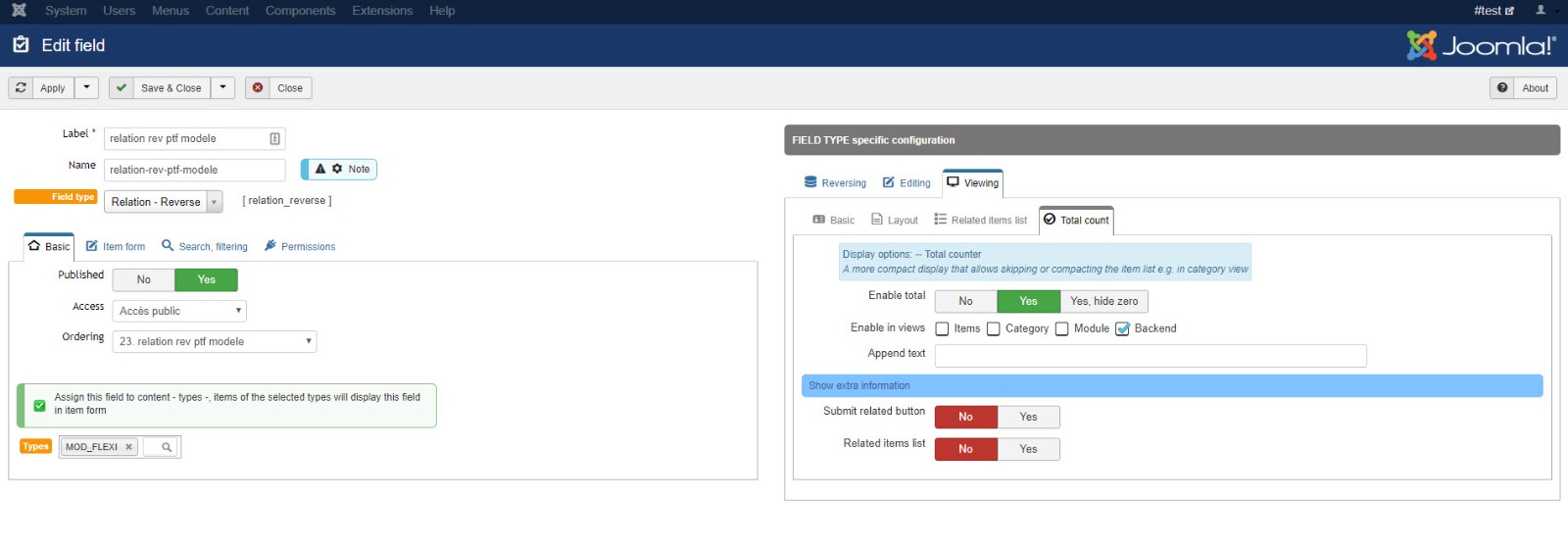Uncheck the Backend view checkbox

coord(1123,329)
